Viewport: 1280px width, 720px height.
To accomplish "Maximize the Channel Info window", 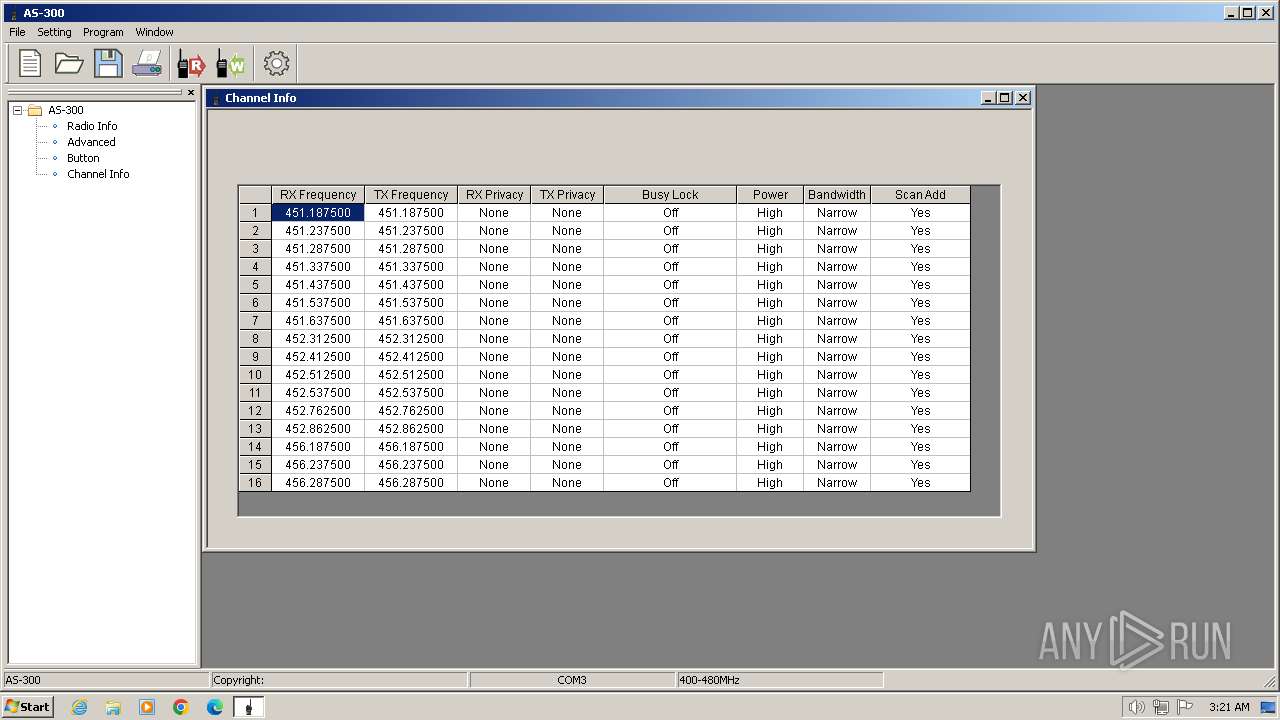I will coord(1005,98).
